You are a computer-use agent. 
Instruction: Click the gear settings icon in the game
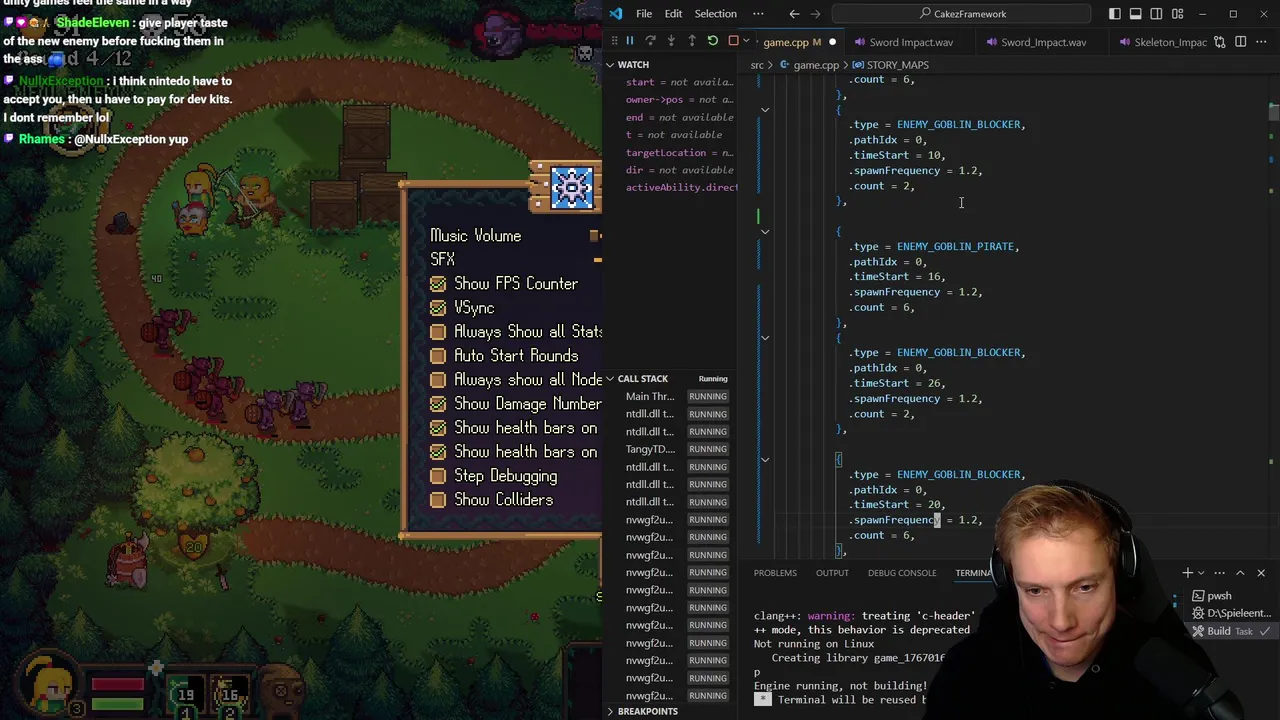tap(572, 187)
